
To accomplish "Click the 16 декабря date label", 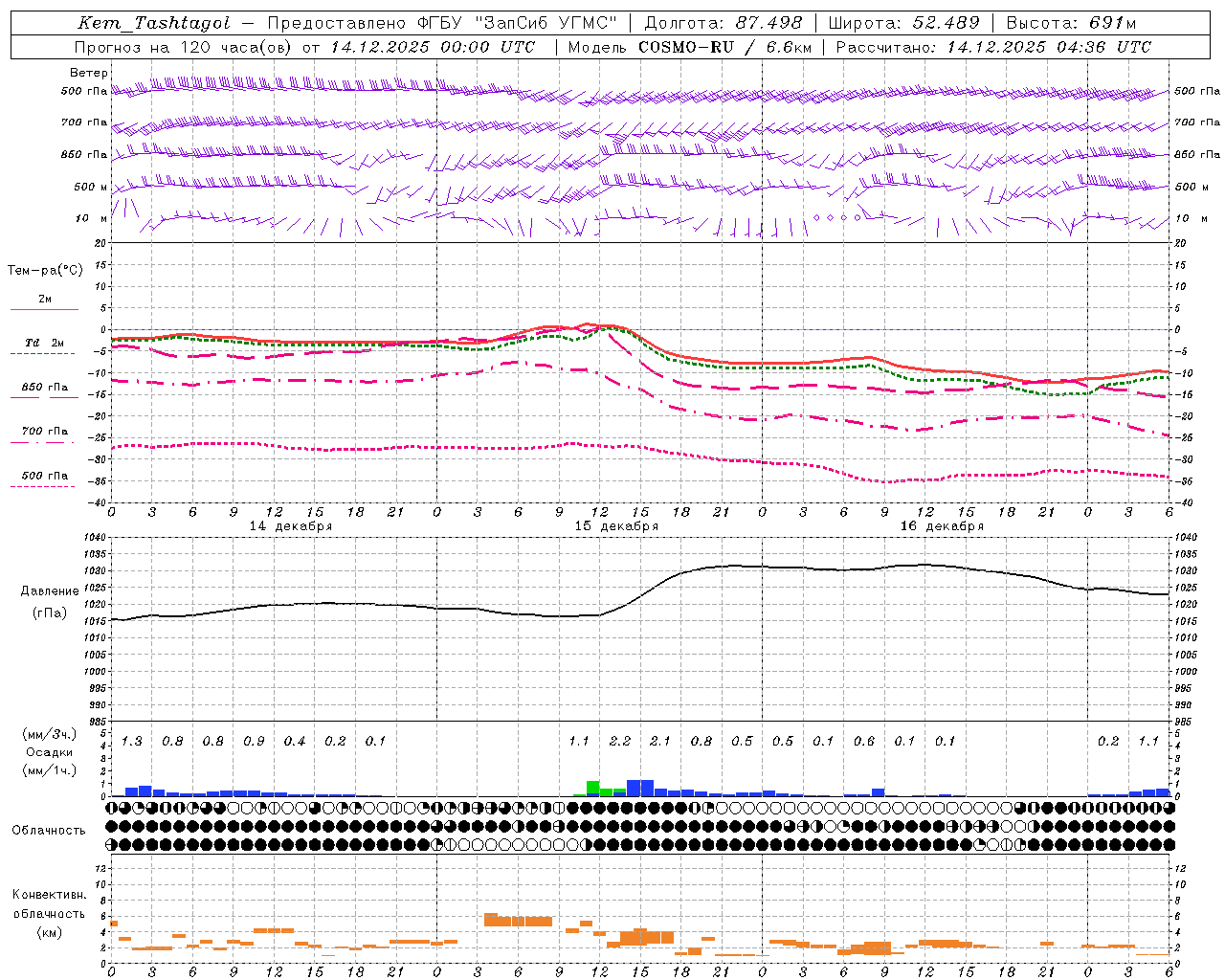I will (942, 526).
